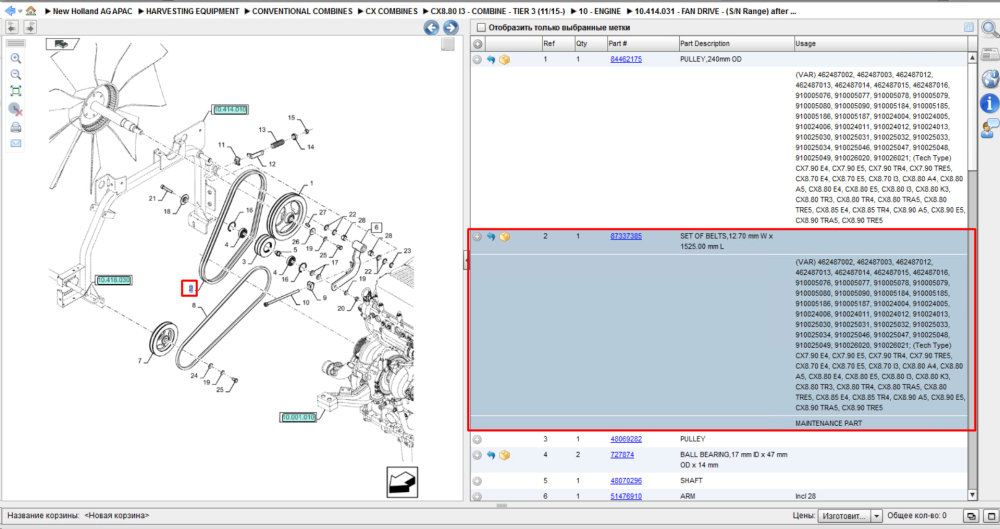Go to next figure with round right arrow
1000x529 pixels.
[x=450, y=27]
